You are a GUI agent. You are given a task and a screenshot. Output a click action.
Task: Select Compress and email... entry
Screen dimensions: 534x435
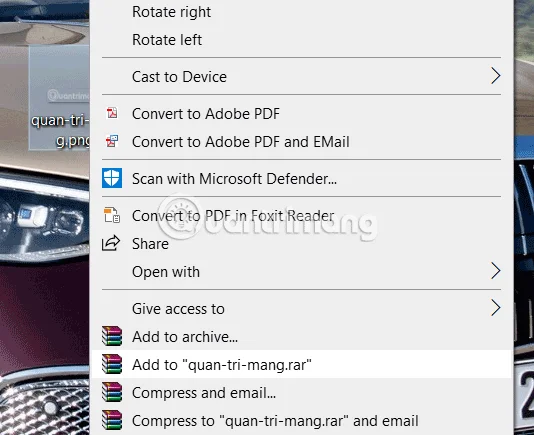coord(302,392)
